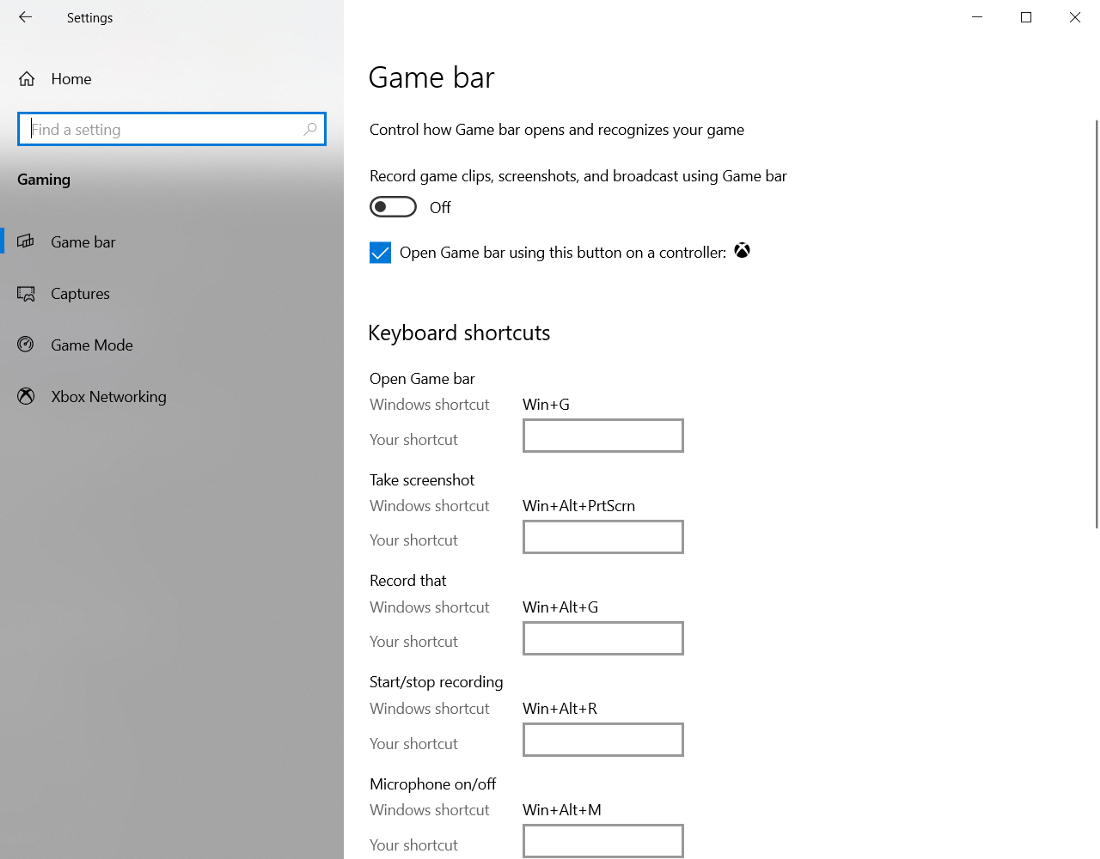The height and width of the screenshot is (859, 1100).
Task: Click the Control how Game bar opens text
Action: click(x=556, y=130)
